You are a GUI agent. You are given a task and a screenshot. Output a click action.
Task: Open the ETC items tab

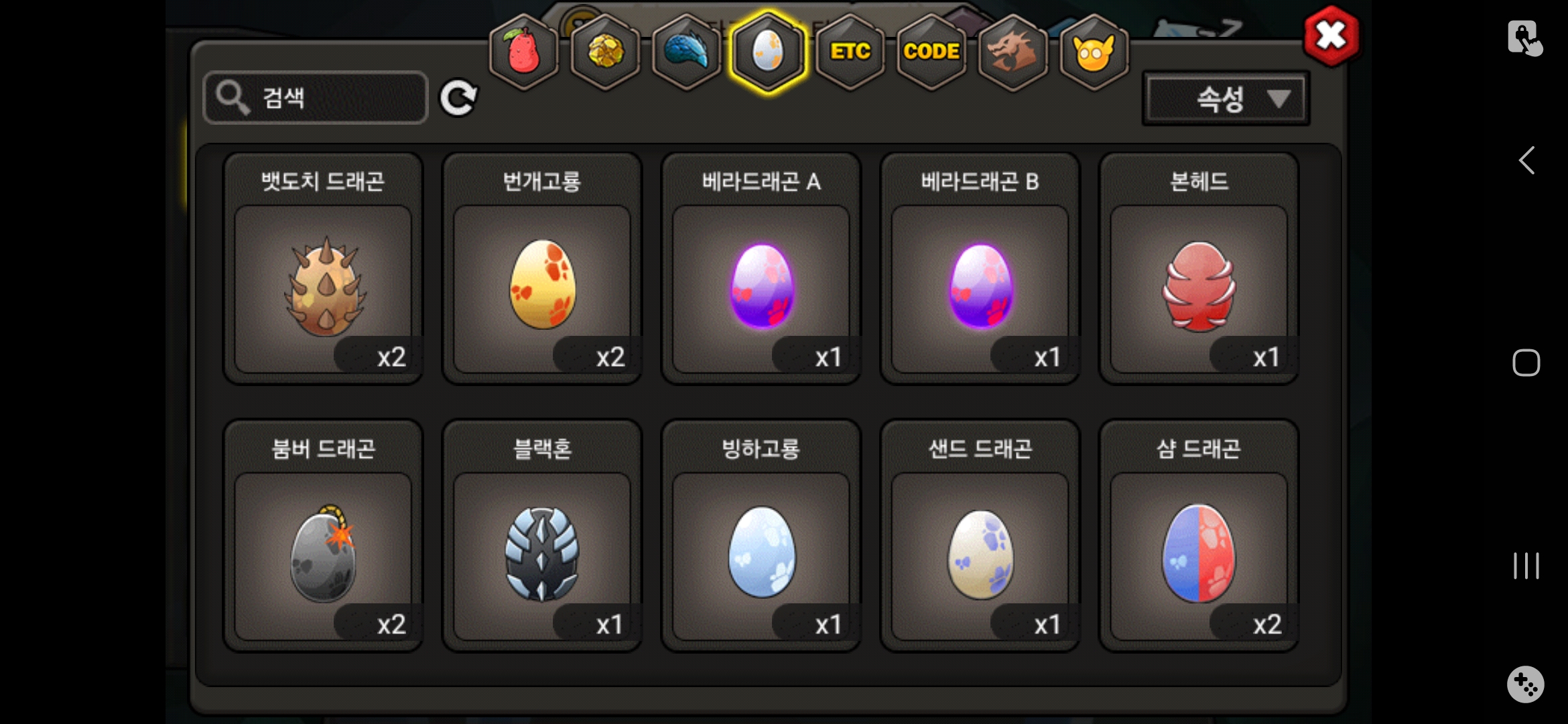click(x=850, y=52)
